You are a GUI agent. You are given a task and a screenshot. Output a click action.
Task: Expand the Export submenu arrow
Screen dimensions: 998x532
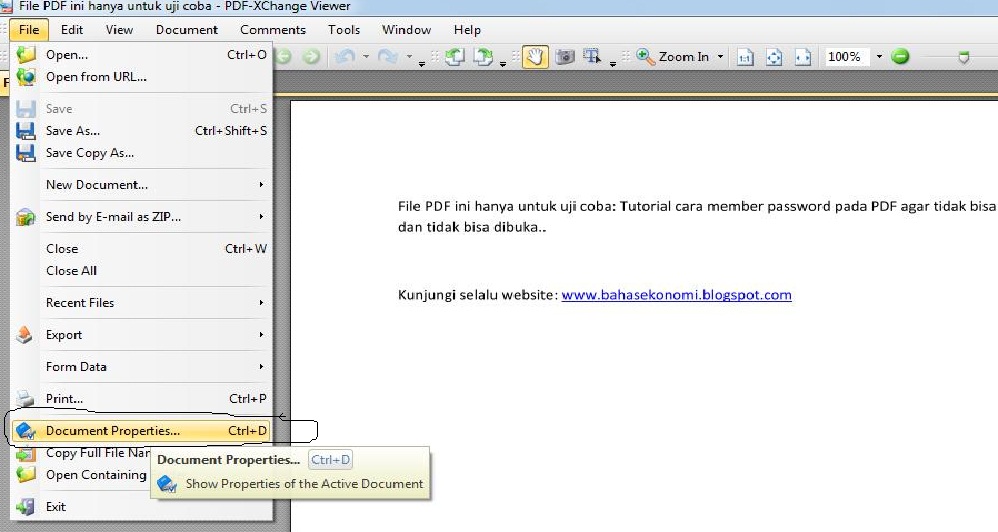click(x=261, y=334)
